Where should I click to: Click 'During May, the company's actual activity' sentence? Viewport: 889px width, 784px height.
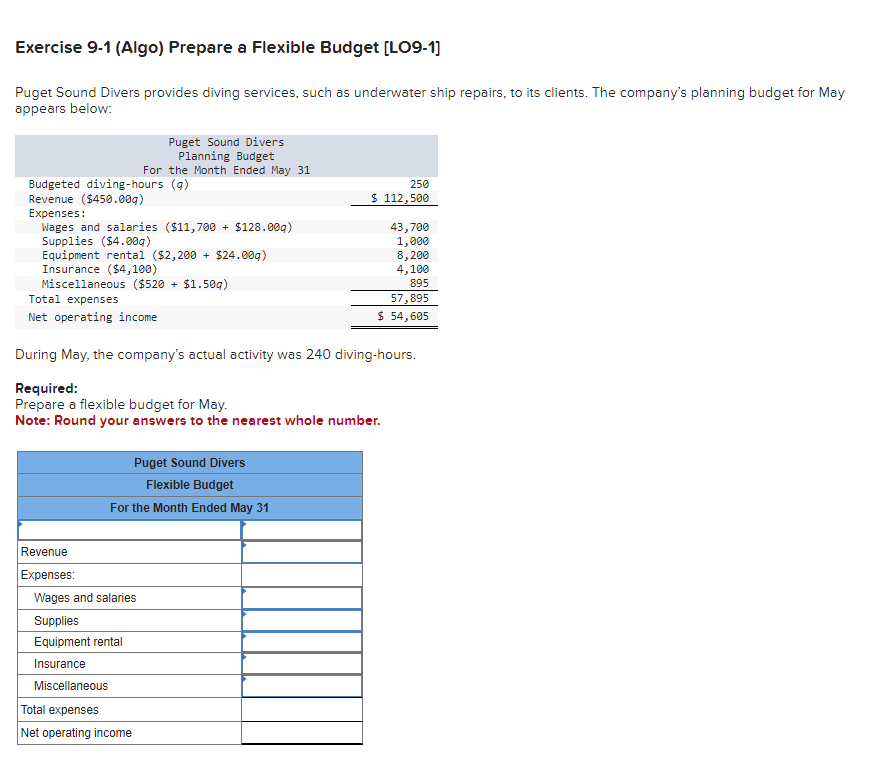point(215,355)
